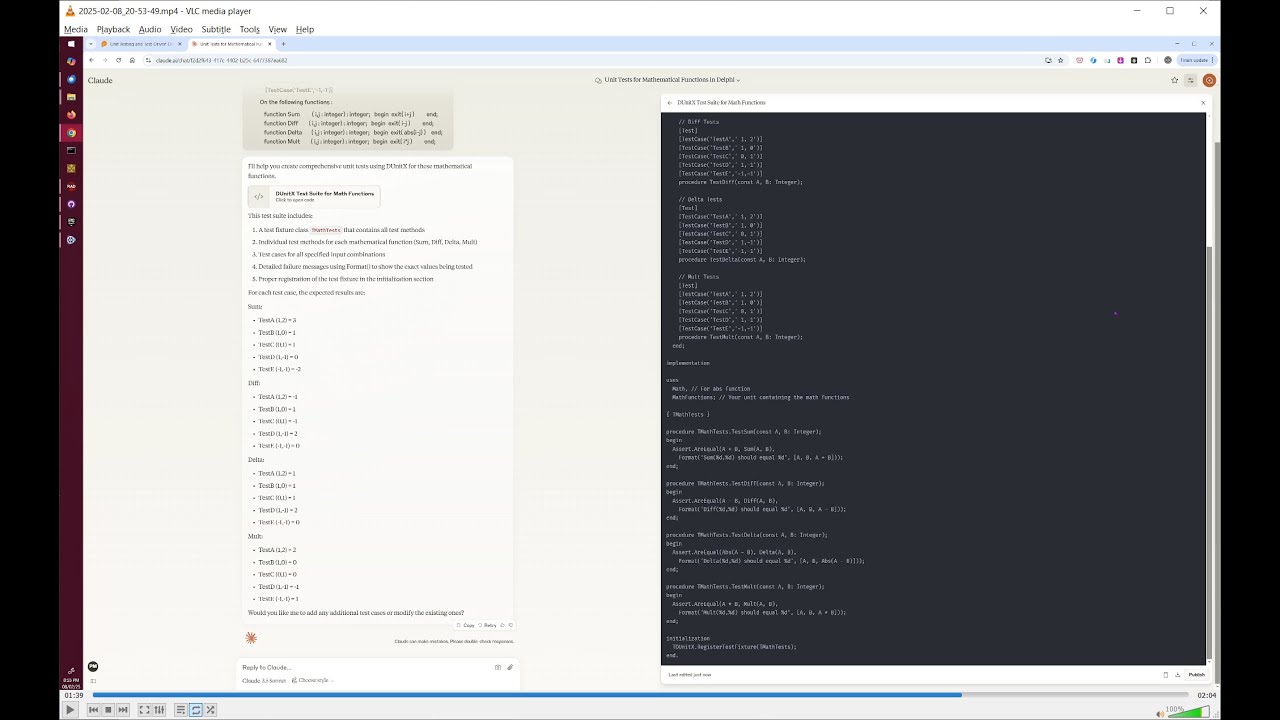The height and width of the screenshot is (720, 1280).
Task: Click the camera screenshot icon in reply box
Action: [x=498, y=667]
